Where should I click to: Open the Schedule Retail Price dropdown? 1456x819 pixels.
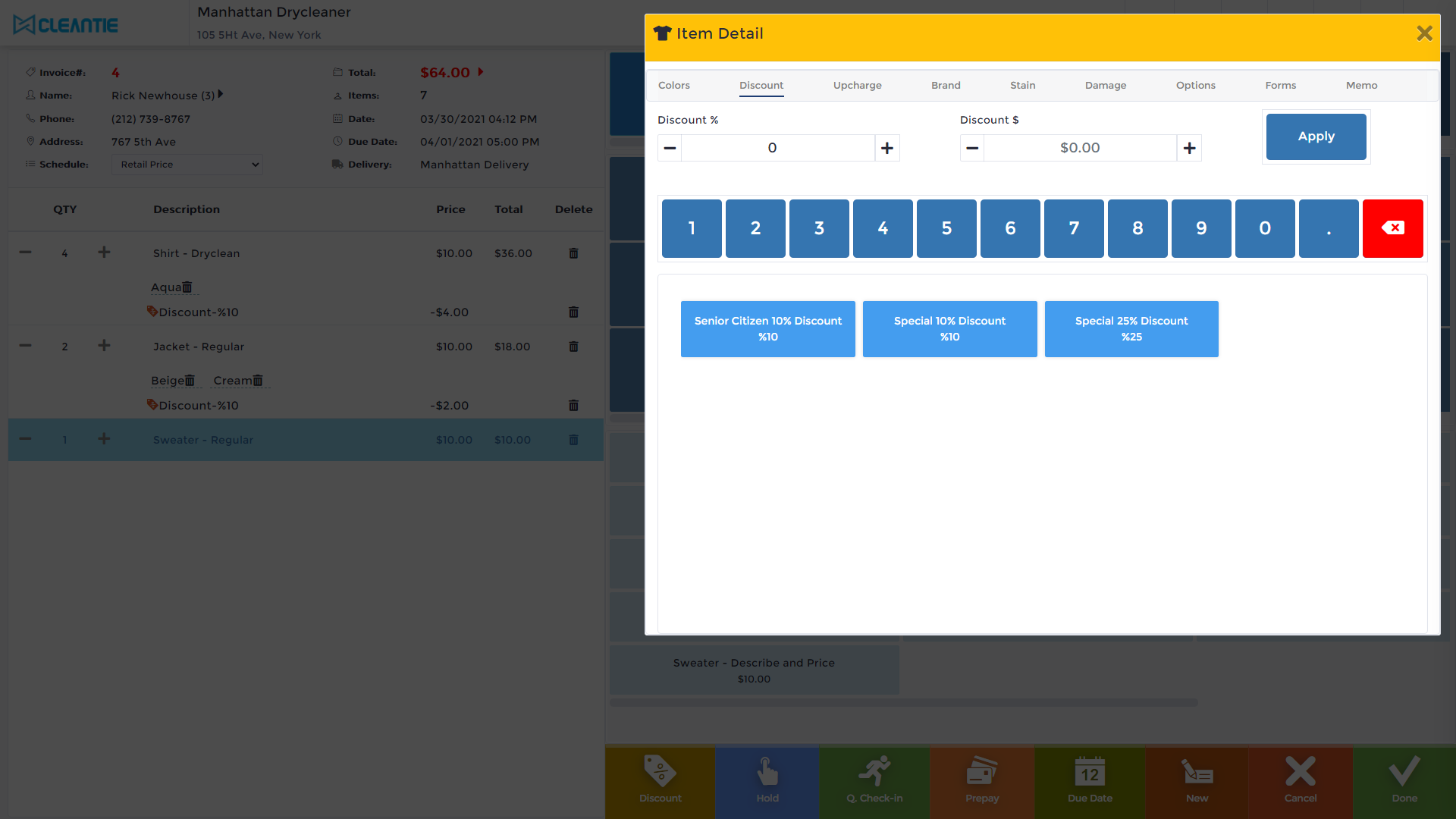[x=187, y=165]
